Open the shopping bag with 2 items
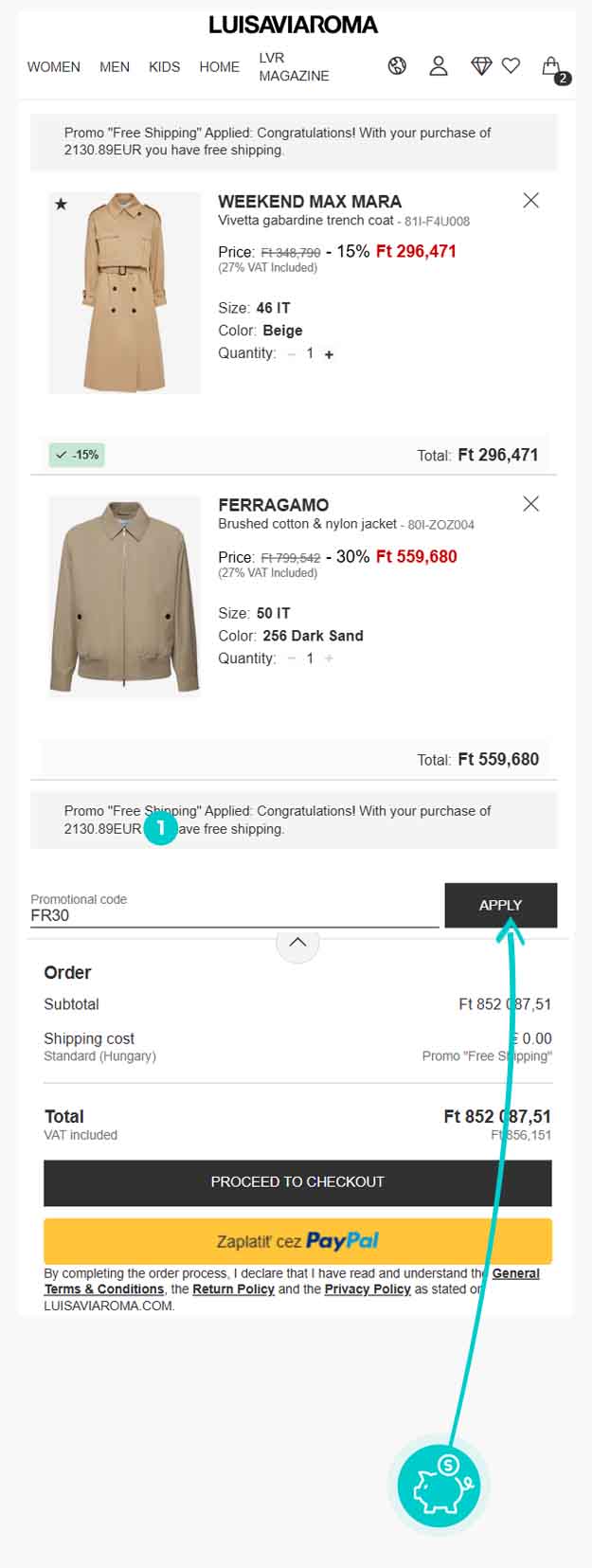This screenshot has height=1568, width=592. (552, 66)
